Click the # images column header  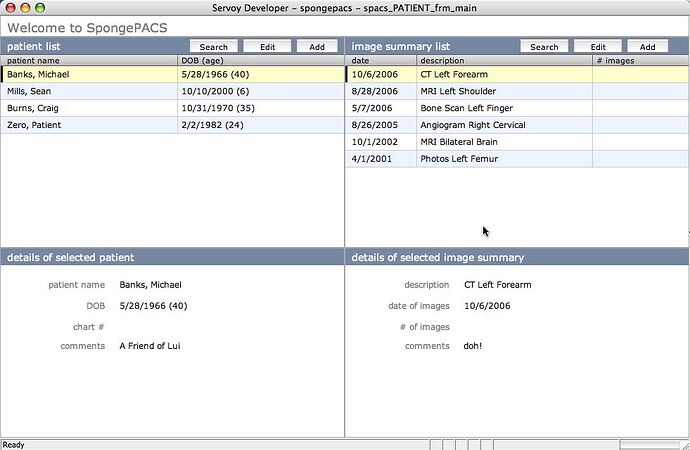click(640, 61)
